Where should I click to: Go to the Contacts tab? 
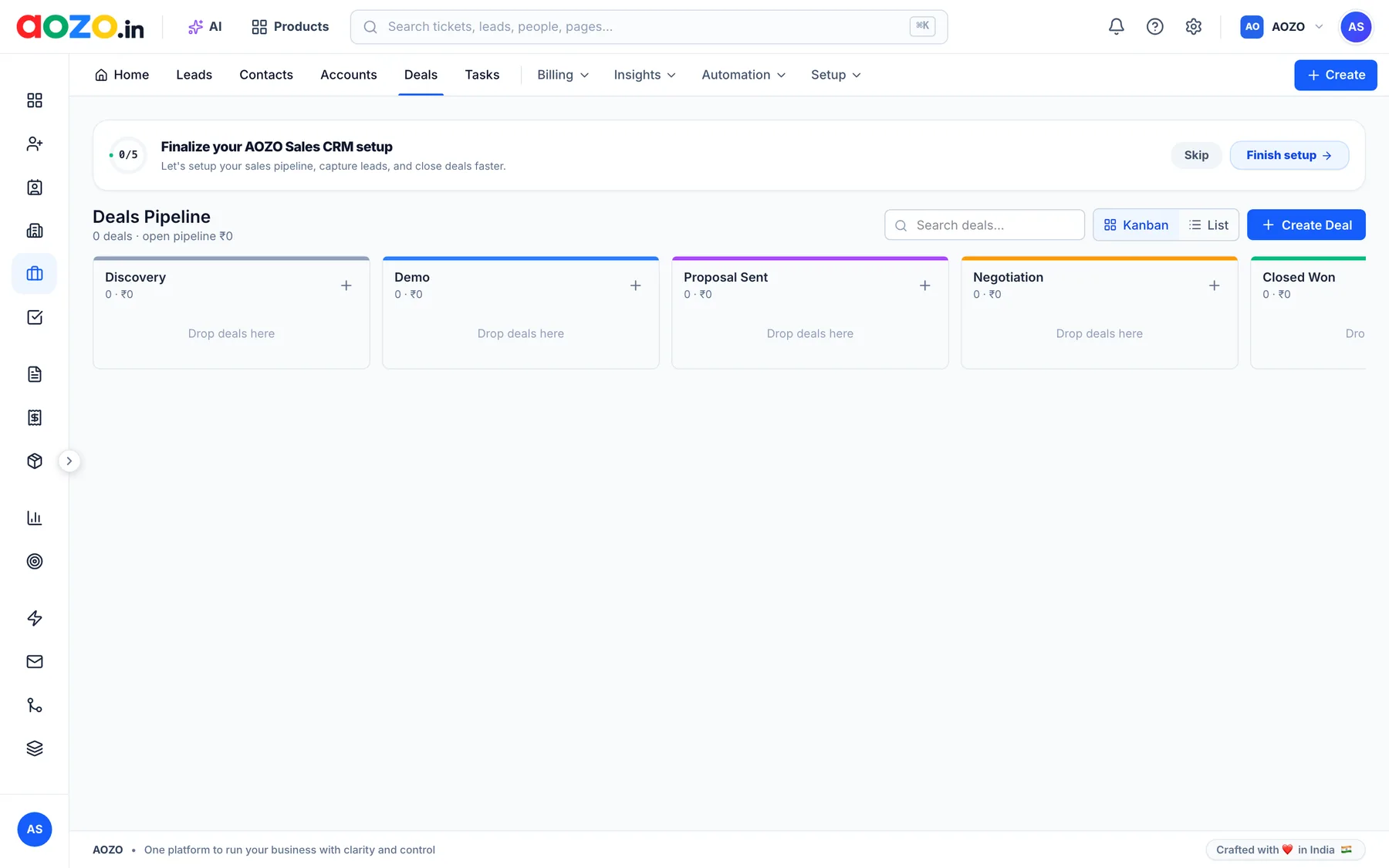(x=266, y=75)
